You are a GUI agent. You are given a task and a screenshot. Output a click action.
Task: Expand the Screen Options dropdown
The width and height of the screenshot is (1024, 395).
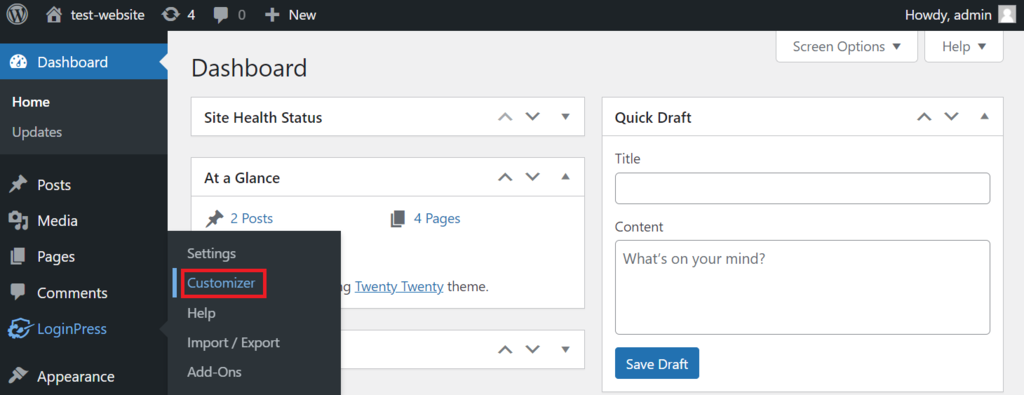[x=846, y=46]
